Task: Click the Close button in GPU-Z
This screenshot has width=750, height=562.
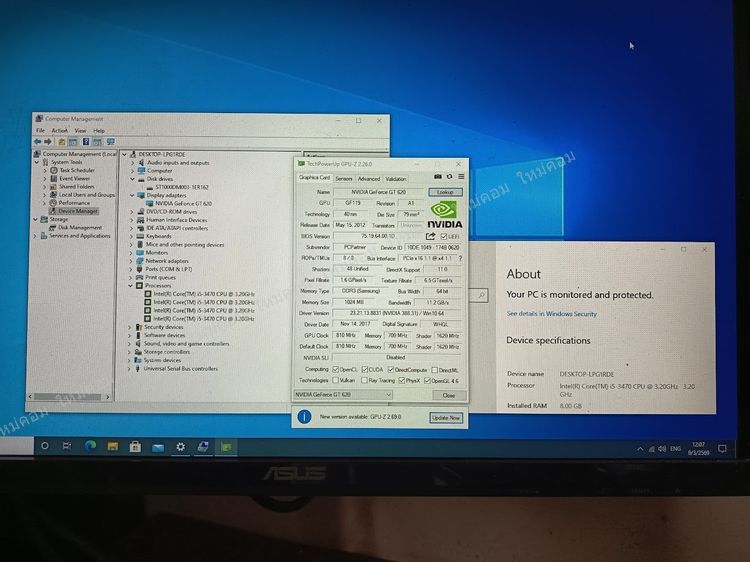Action: pos(449,395)
